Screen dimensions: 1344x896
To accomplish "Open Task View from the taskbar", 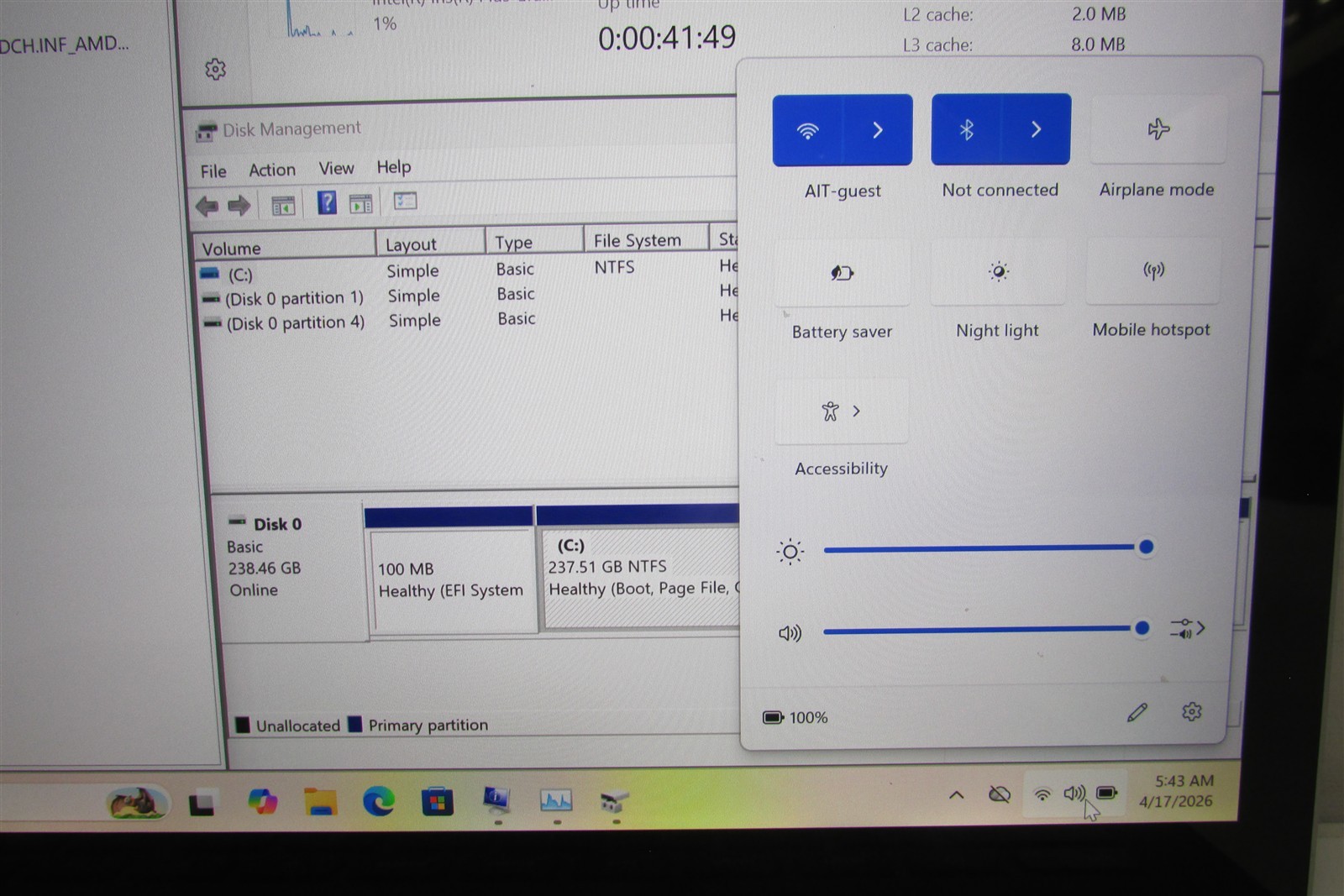I will click(x=201, y=804).
